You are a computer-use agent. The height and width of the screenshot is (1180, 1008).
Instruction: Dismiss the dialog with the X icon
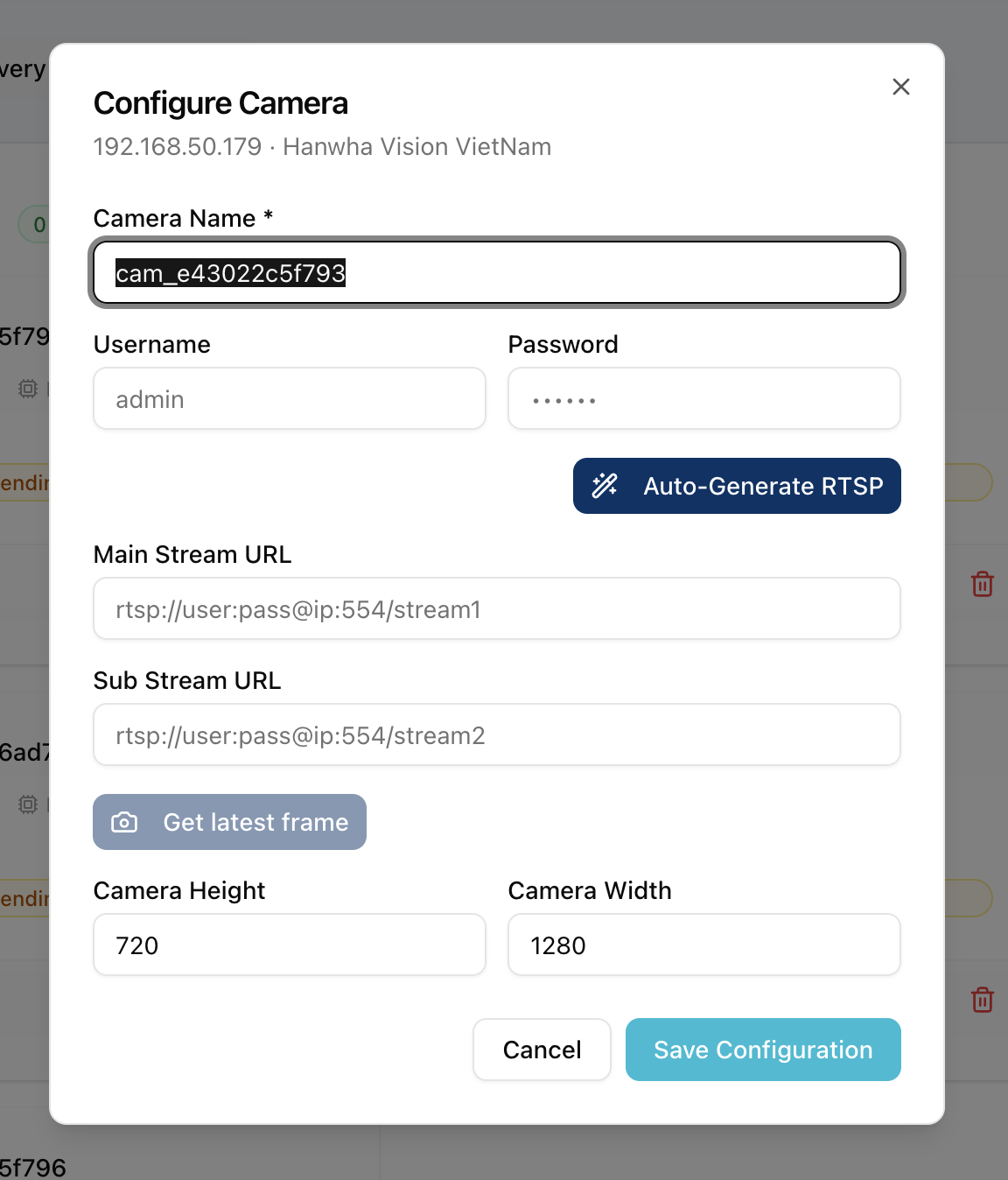tap(900, 87)
